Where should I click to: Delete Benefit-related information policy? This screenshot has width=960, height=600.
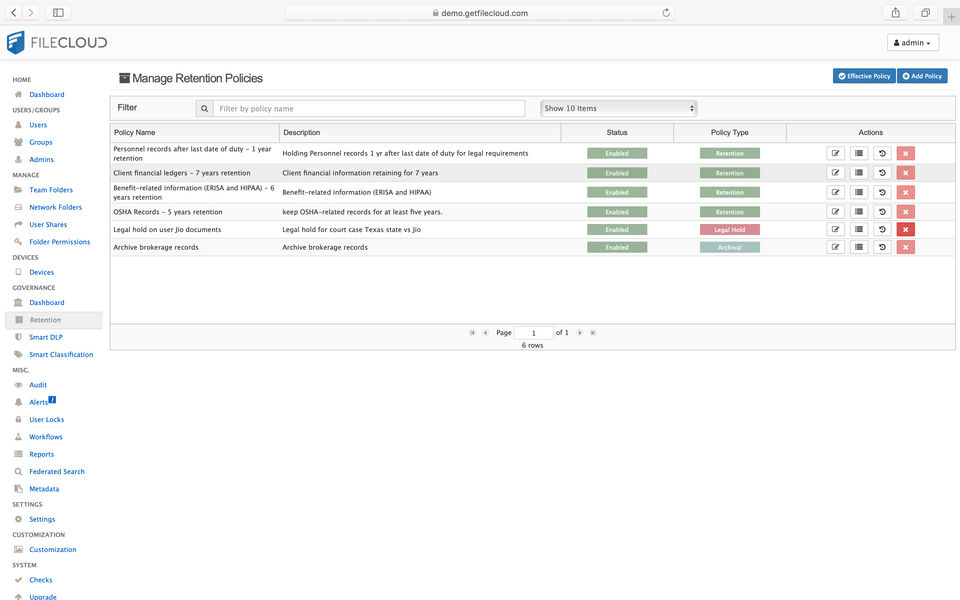coord(906,192)
